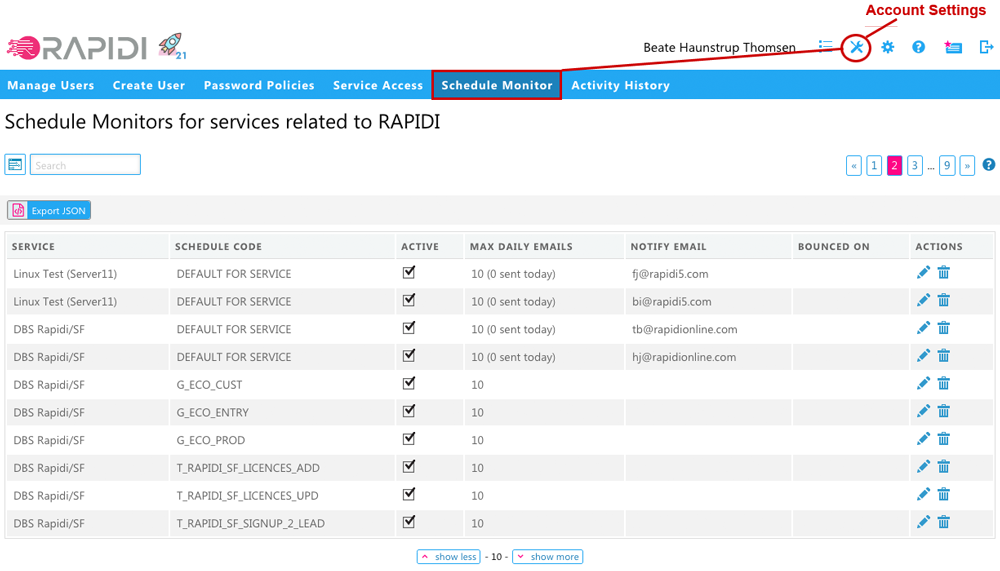Open pagination help question mark
This screenshot has height=571, width=1000.
pos(989,165)
